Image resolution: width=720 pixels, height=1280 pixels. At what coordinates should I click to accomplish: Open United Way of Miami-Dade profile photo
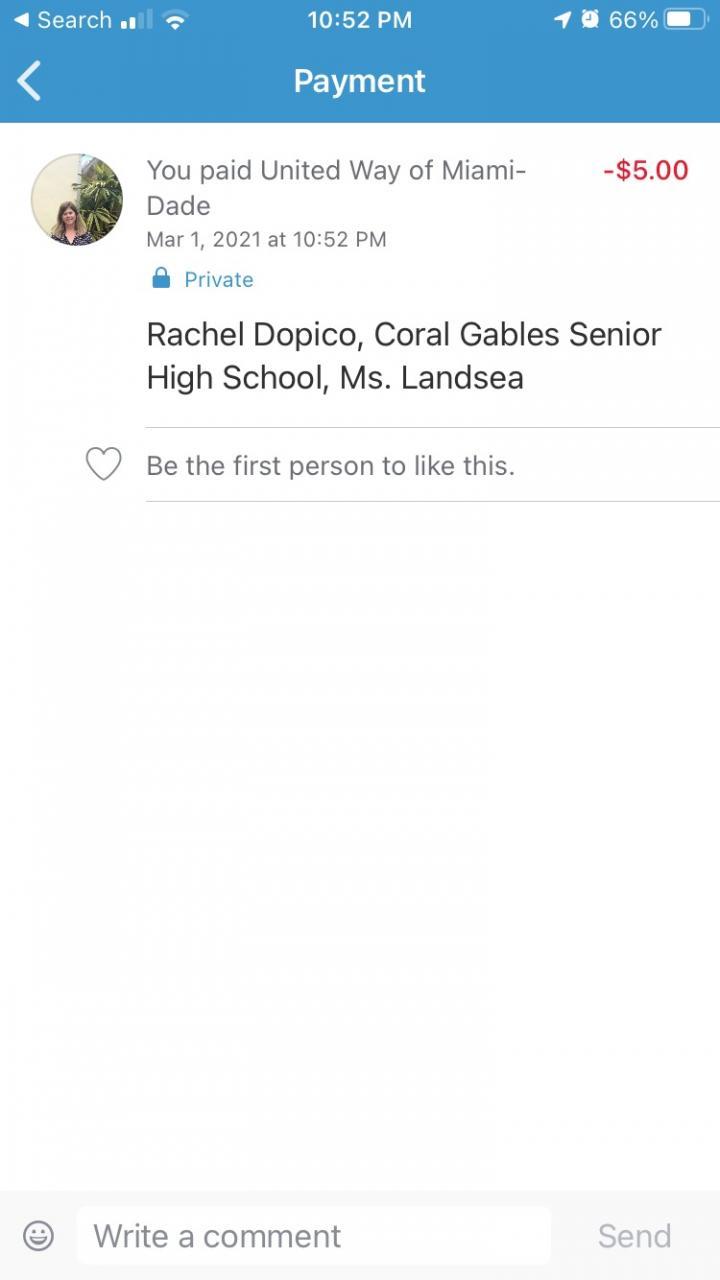tap(77, 200)
